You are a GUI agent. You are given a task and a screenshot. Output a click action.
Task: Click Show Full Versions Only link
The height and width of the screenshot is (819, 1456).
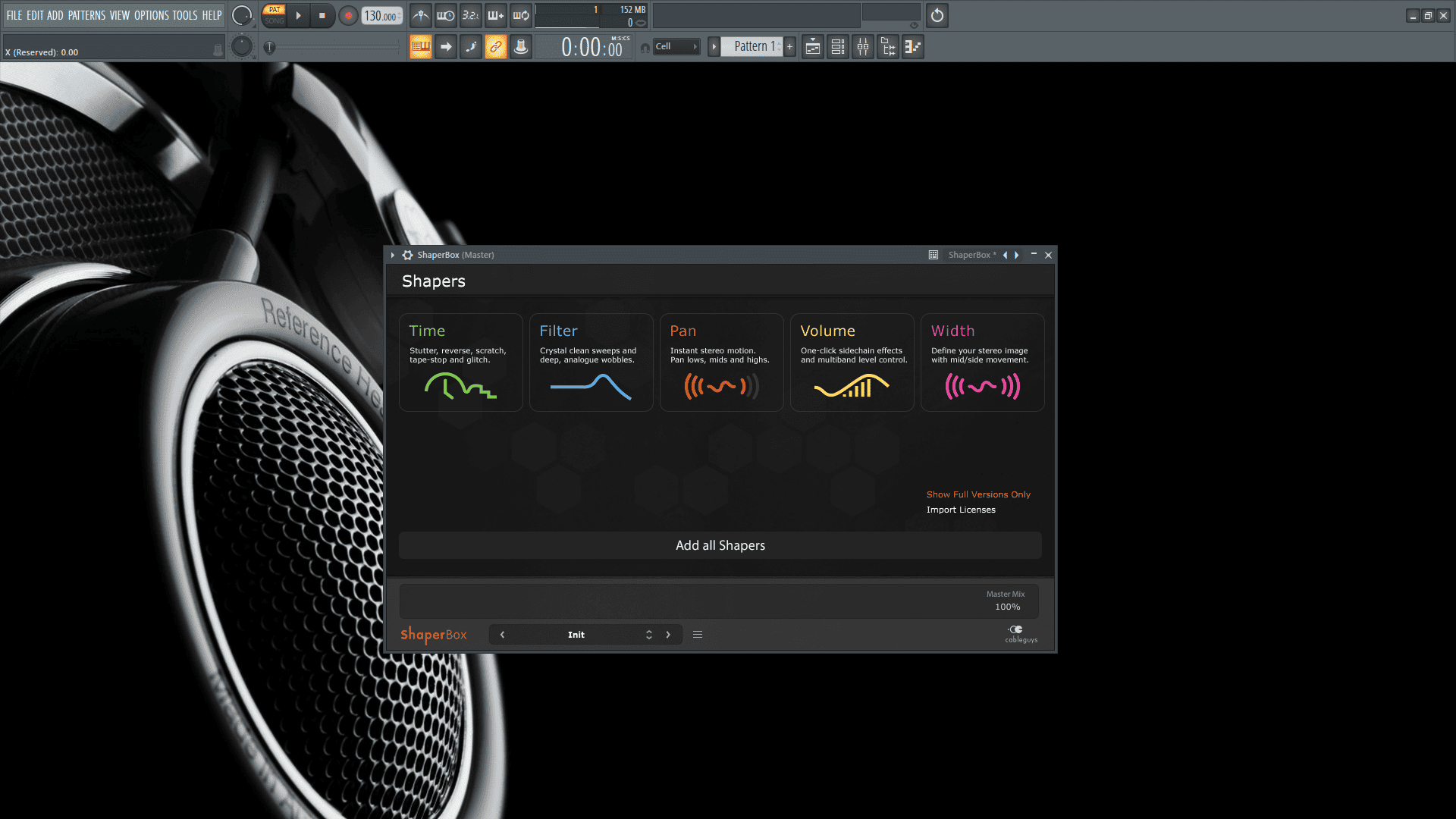pyautogui.click(x=978, y=494)
